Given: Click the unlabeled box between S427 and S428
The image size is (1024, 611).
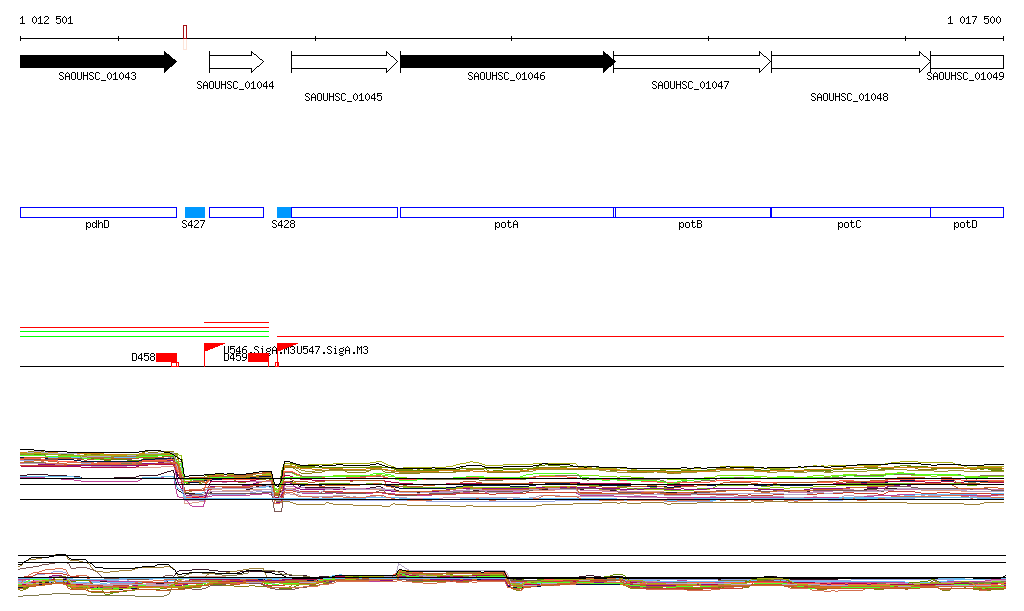Looking at the screenshot, I should point(236,212).
